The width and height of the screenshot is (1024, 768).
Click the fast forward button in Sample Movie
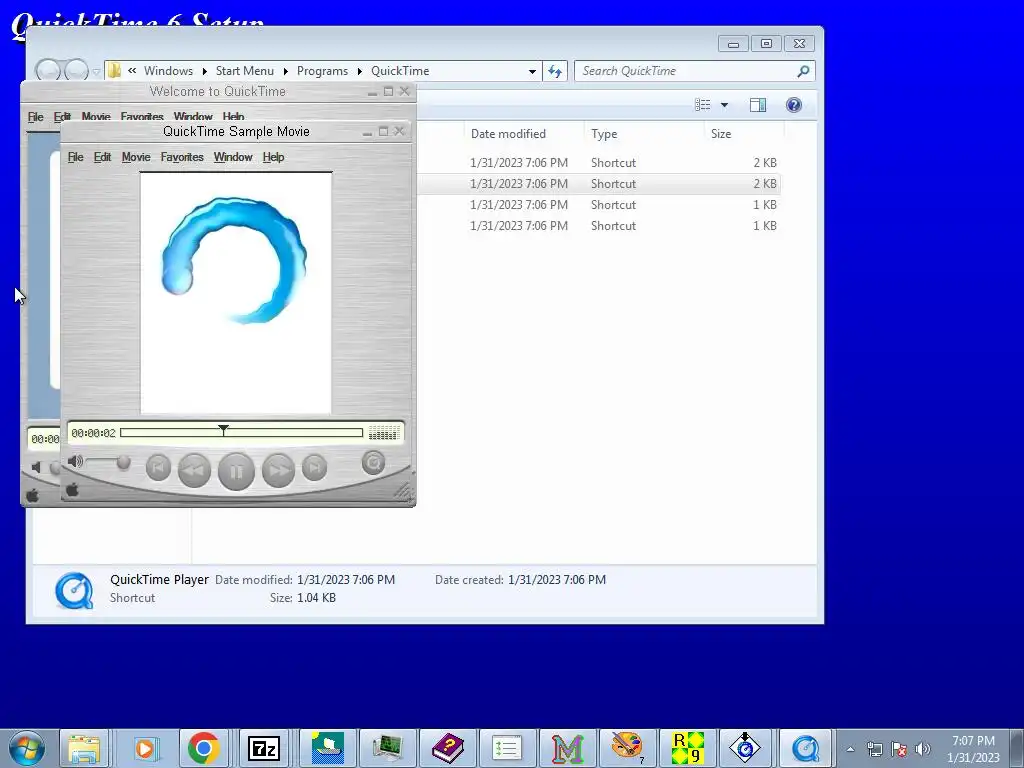click(278, 470)
